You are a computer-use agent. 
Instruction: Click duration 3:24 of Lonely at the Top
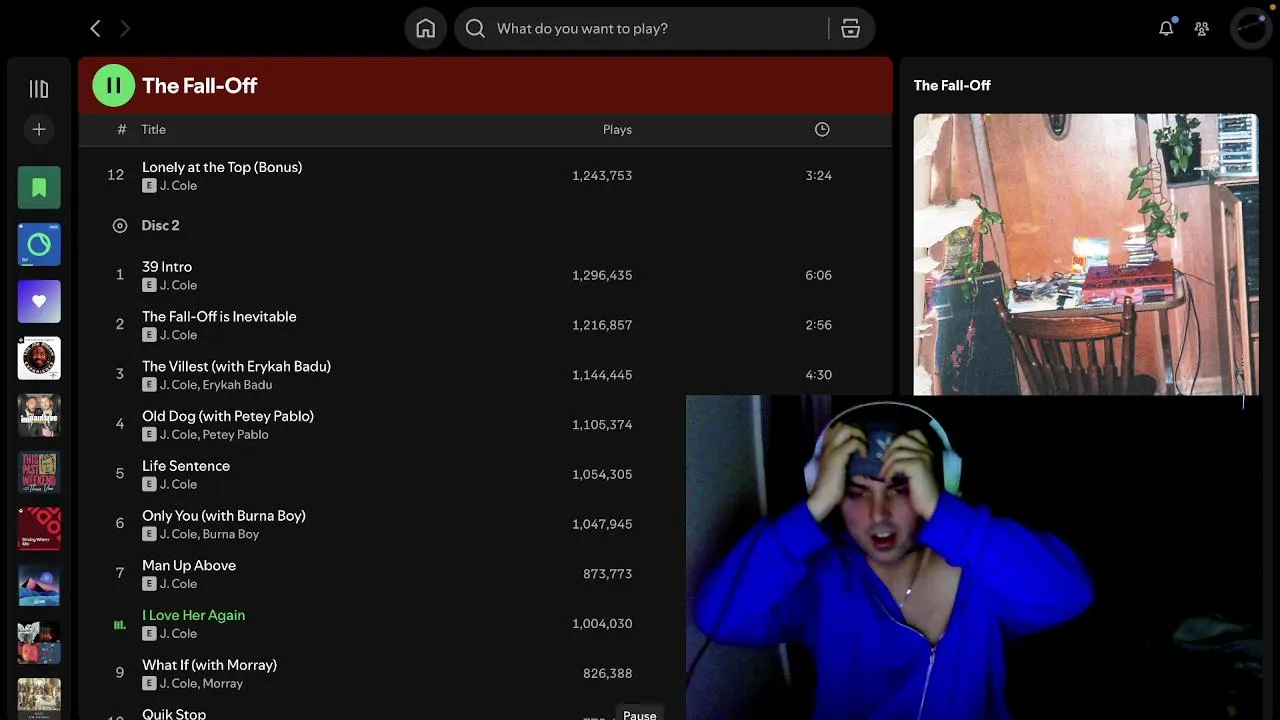(818, 175)
